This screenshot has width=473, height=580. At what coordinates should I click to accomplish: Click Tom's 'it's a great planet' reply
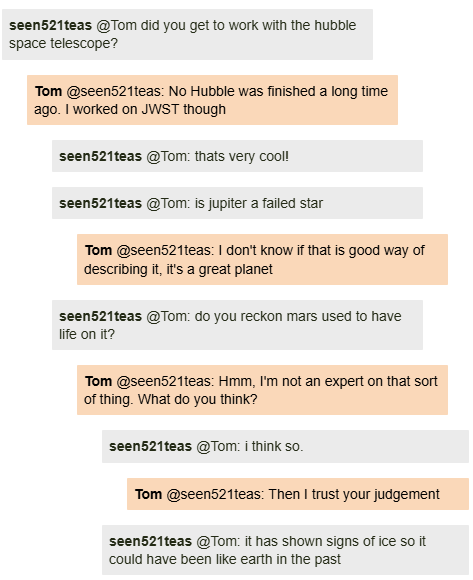click(x=262, y=259)
